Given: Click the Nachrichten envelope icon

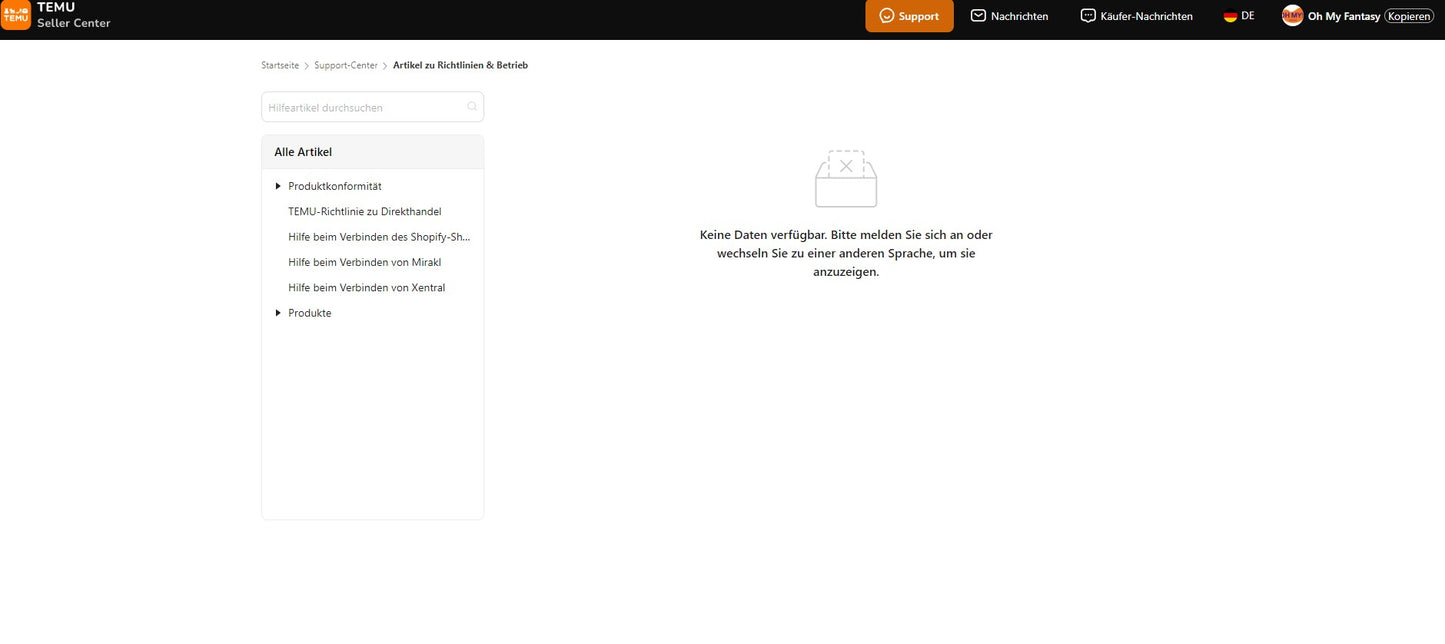Looking at the screenshot, I should click(978, 16).
